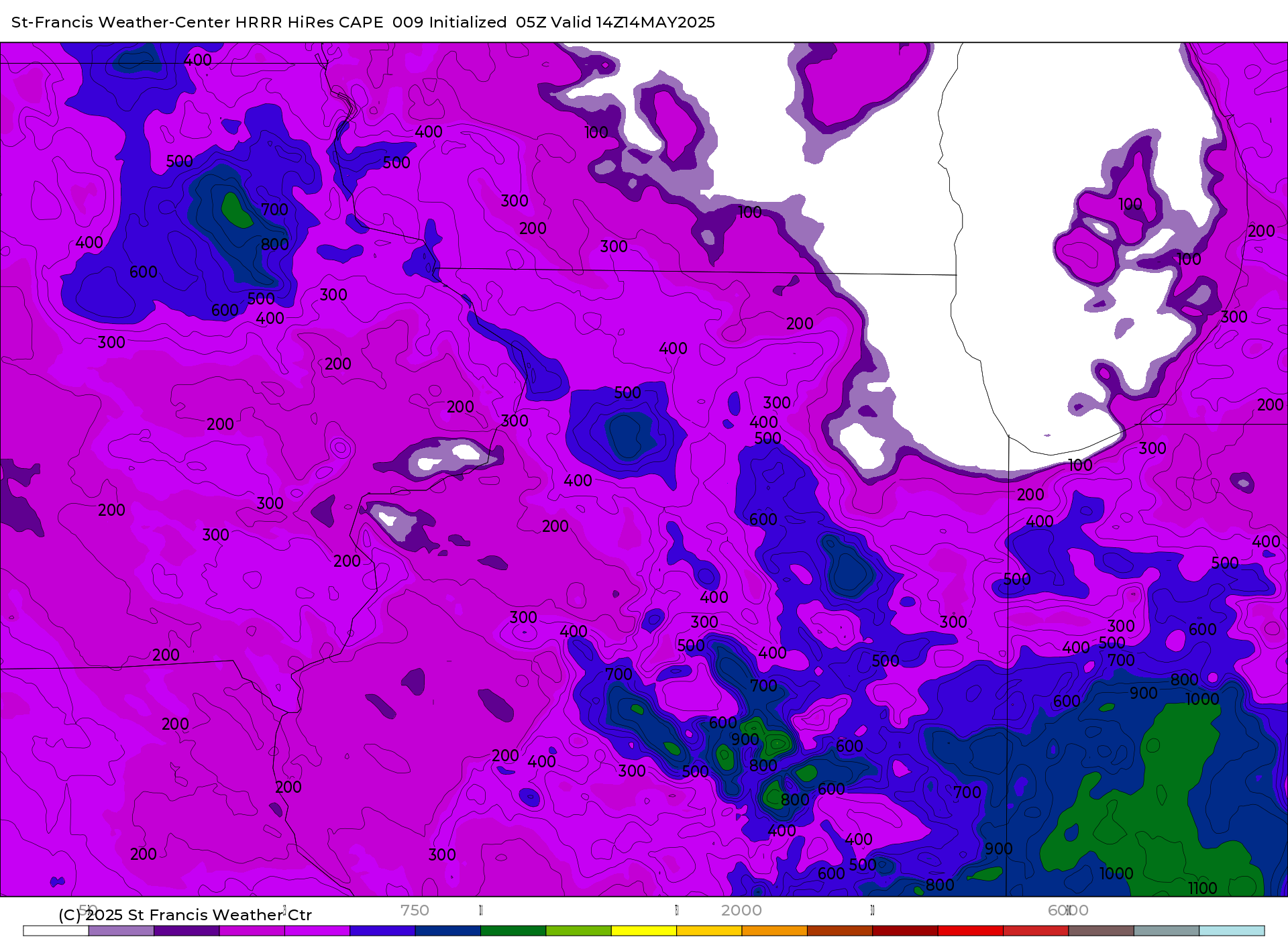Screen dimensions: 1288x939
Task: Click the '2000' legend scale label
Action: [741, 910]
